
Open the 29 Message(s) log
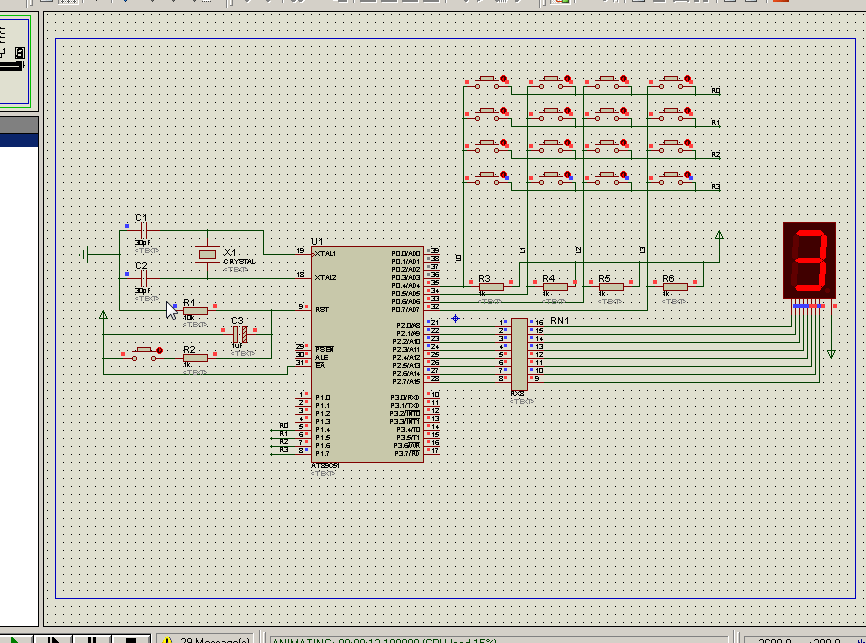point(205,640)
